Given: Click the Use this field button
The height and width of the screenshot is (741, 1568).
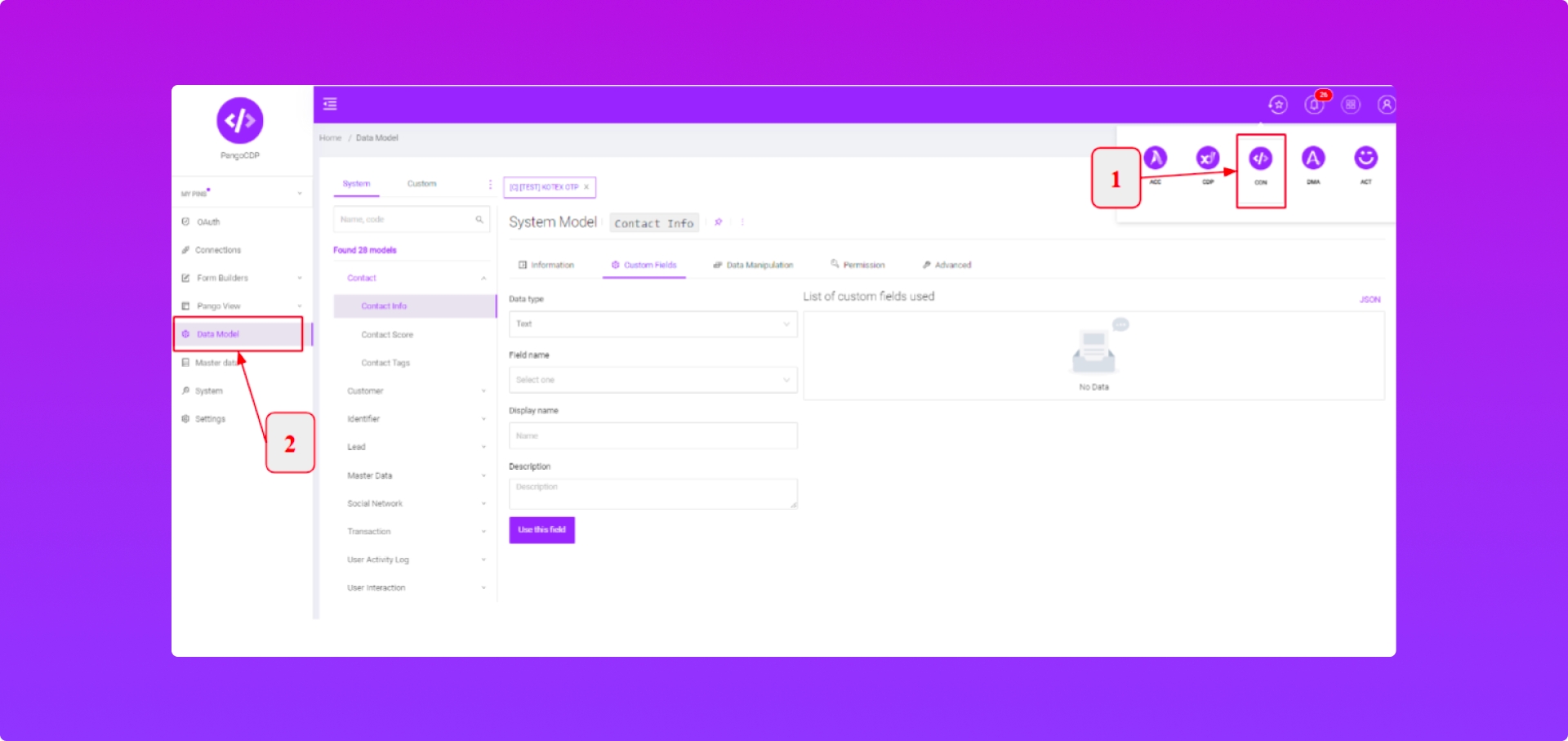Looking at the screenshot, I should point(541,530).
